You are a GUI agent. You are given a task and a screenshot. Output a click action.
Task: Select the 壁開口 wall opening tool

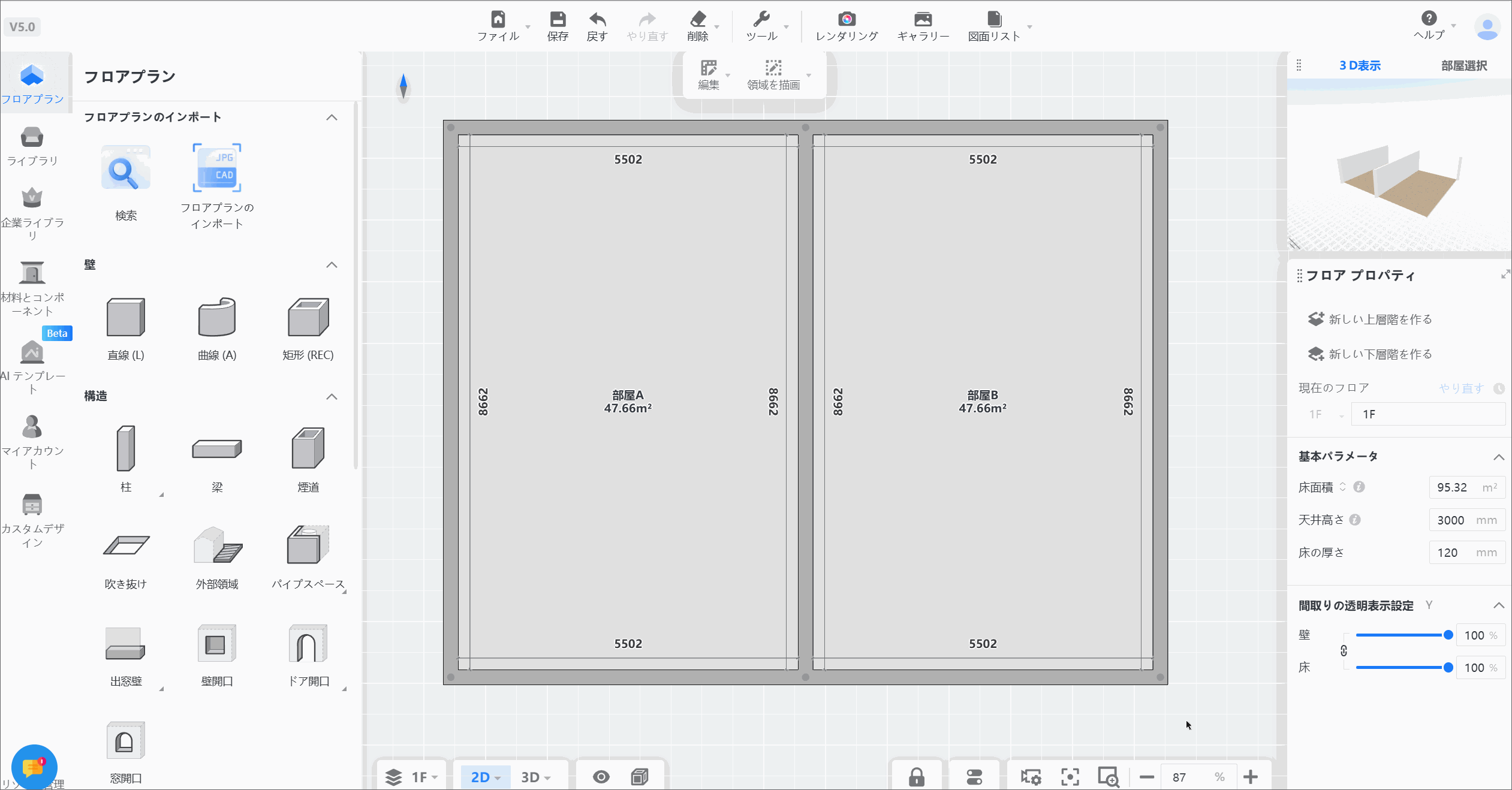coord(217,643)
